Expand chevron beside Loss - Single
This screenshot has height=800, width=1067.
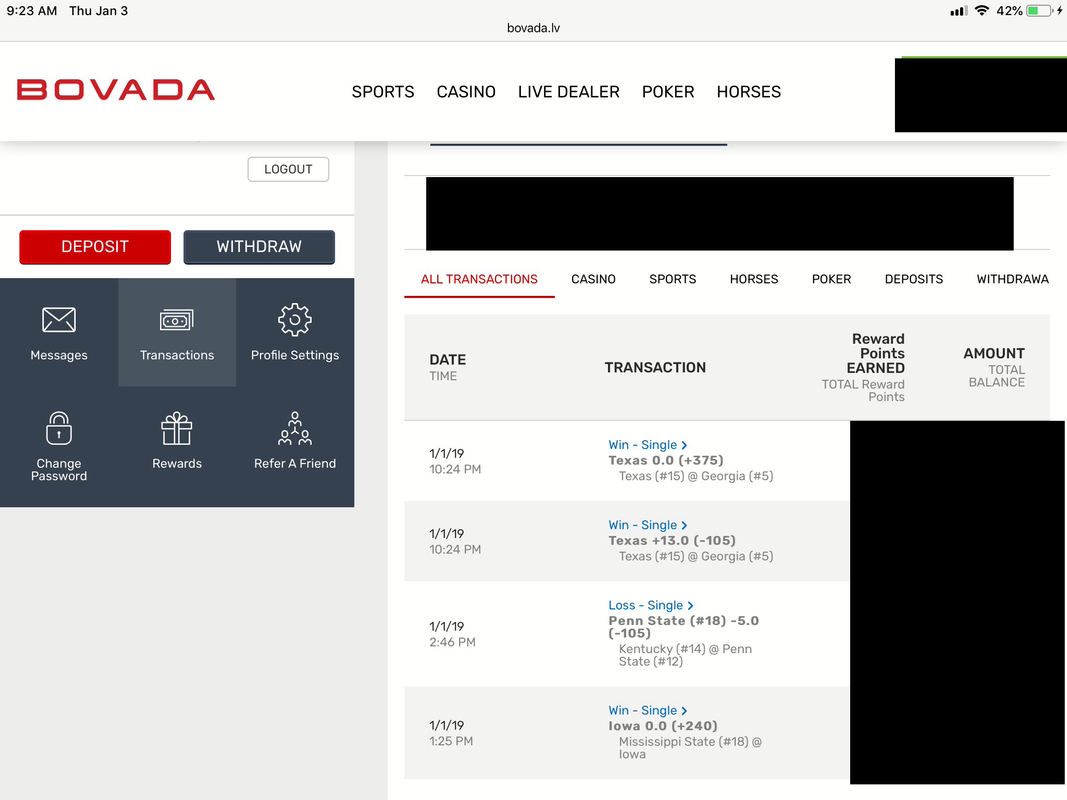pyautogui.click(x=691, y=605)
